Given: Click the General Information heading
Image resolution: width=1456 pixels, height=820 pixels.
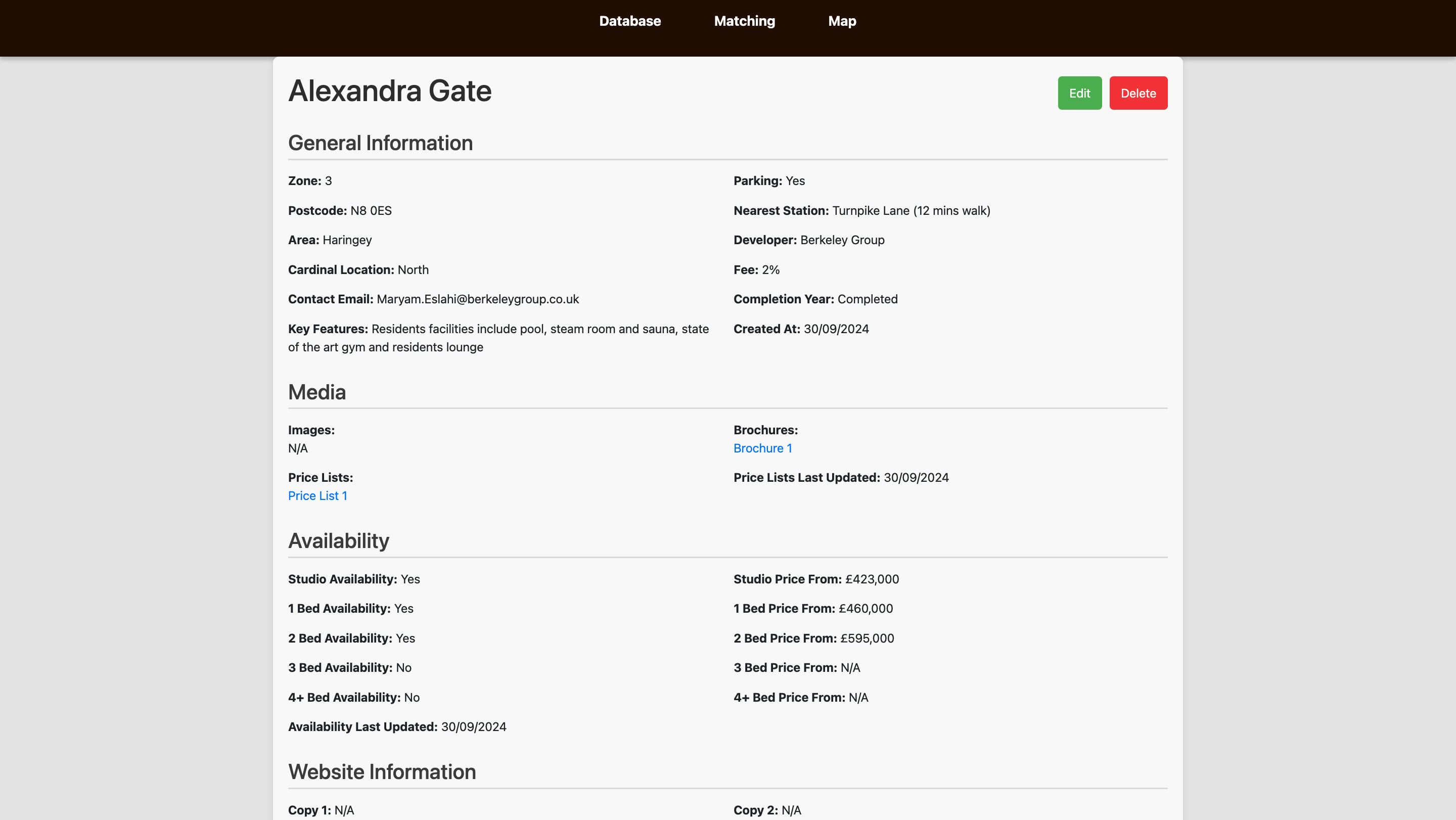Looking at the screenshot, I should click(x=380, y=143).
